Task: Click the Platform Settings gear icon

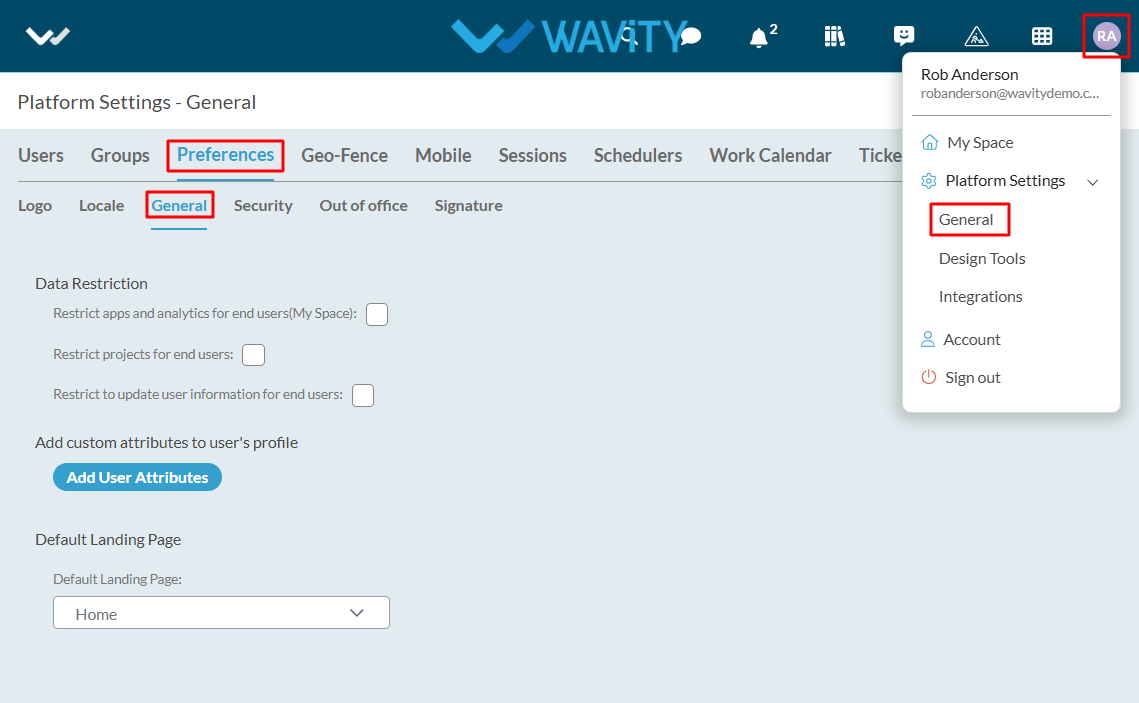Action: (928, 181)
